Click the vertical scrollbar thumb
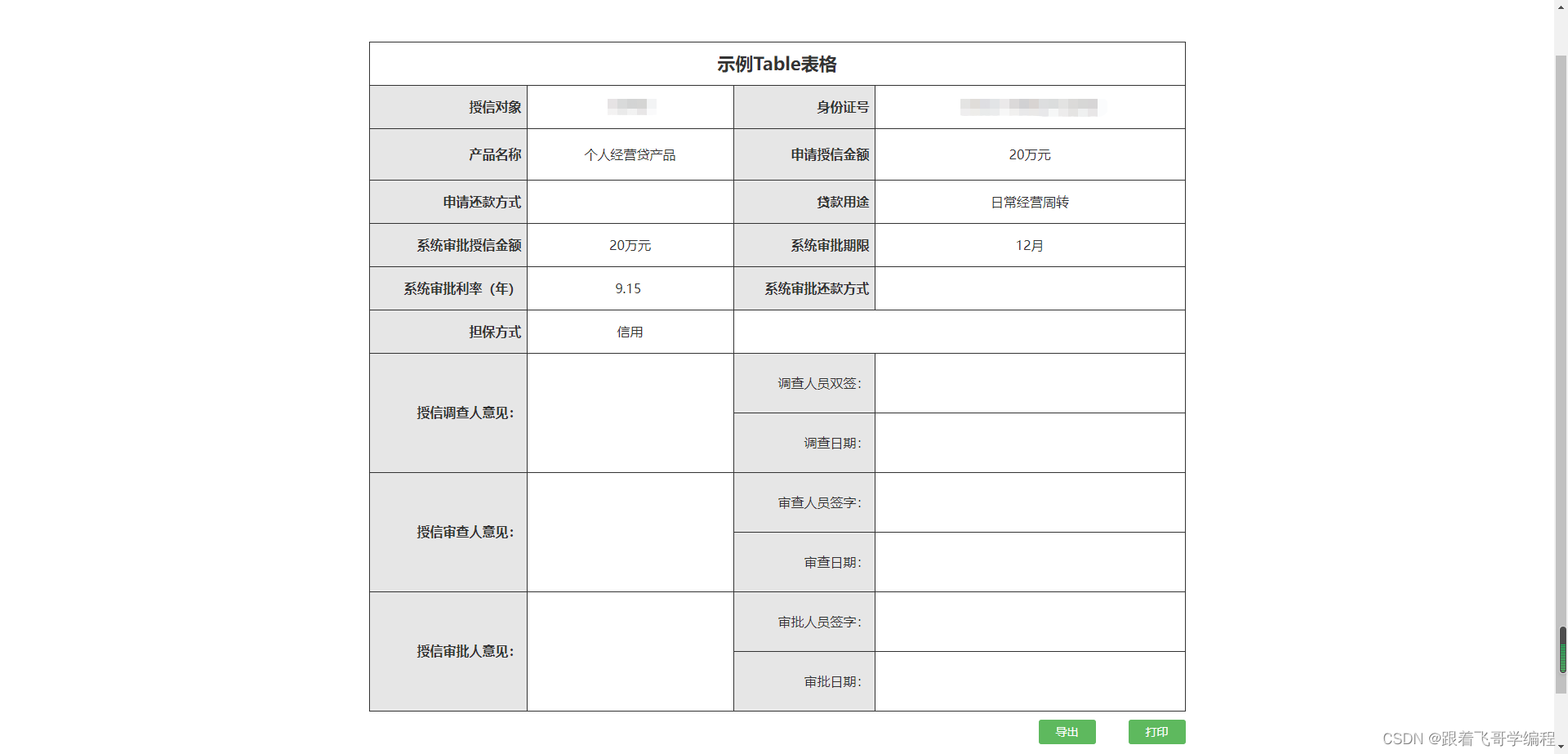Image resolution: width=1568 pixels, height=754 pixels. tap(1562, 649)
